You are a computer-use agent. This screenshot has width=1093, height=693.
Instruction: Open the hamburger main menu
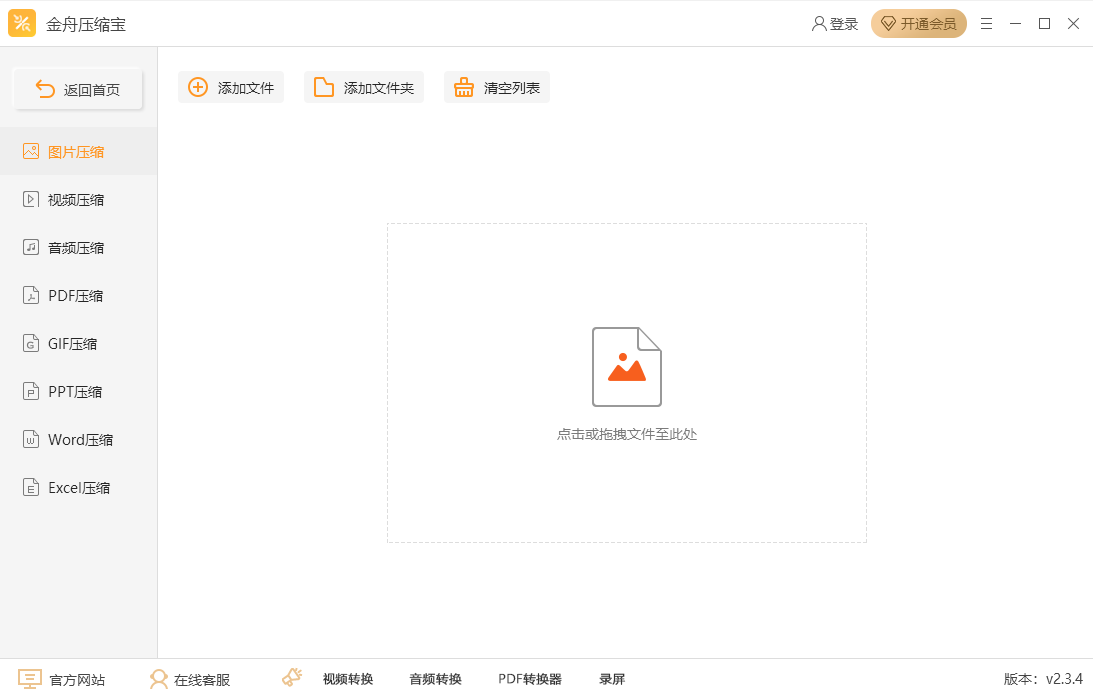tap(986, 24)
